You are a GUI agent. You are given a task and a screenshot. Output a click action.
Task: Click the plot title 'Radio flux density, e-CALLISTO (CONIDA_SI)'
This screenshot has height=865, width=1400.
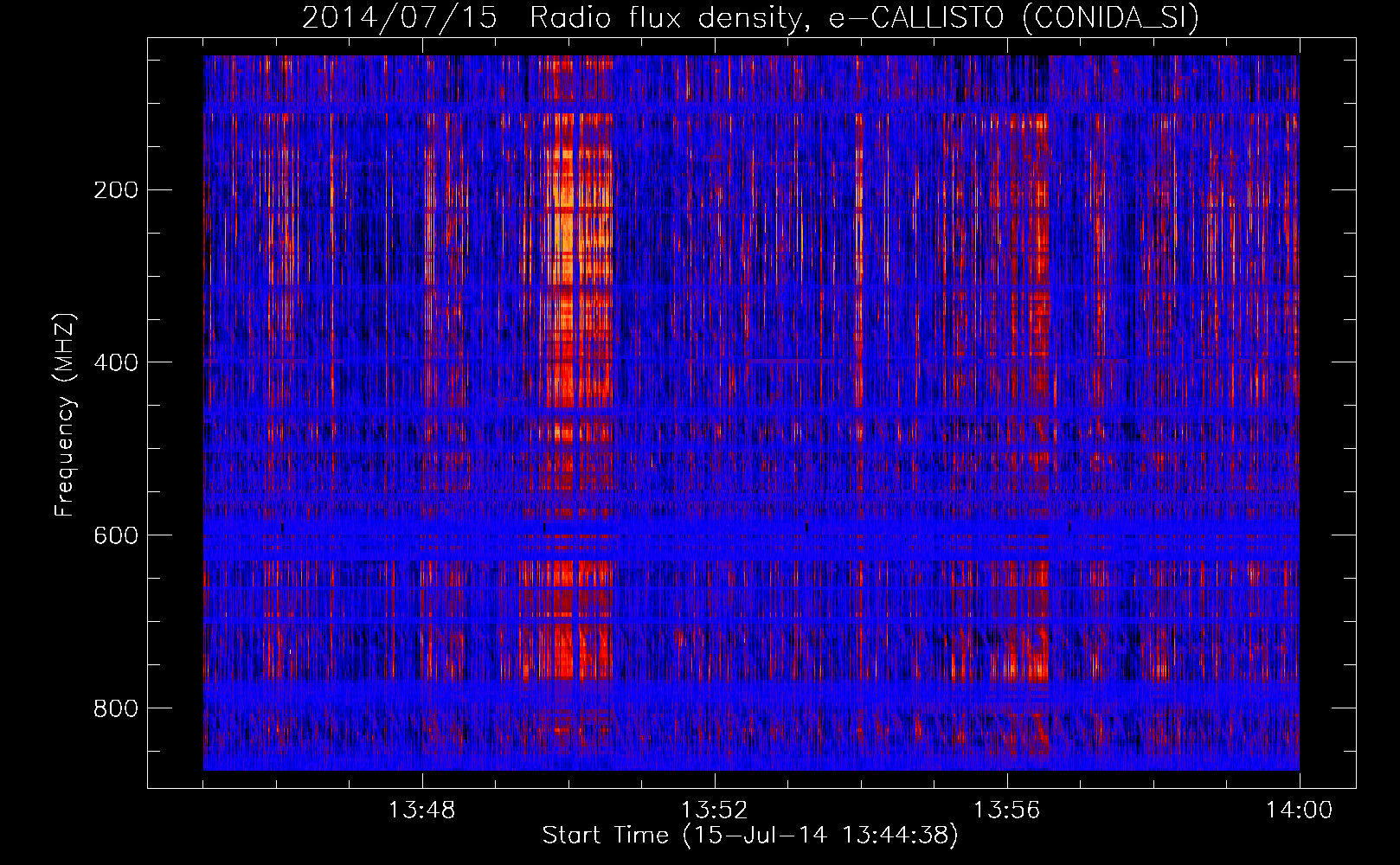tap(864, 18)
